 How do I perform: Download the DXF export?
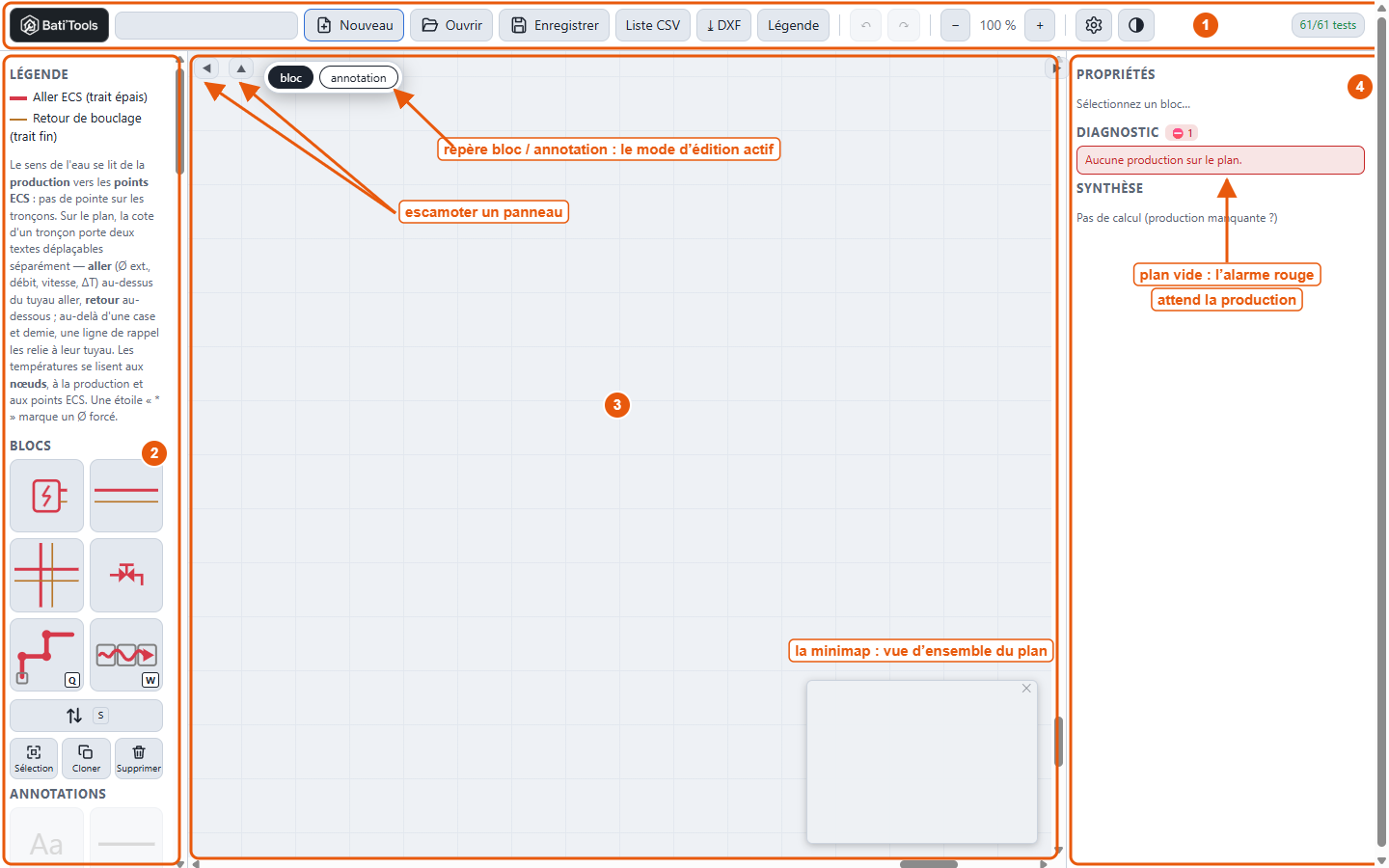[x=723, y=25]
